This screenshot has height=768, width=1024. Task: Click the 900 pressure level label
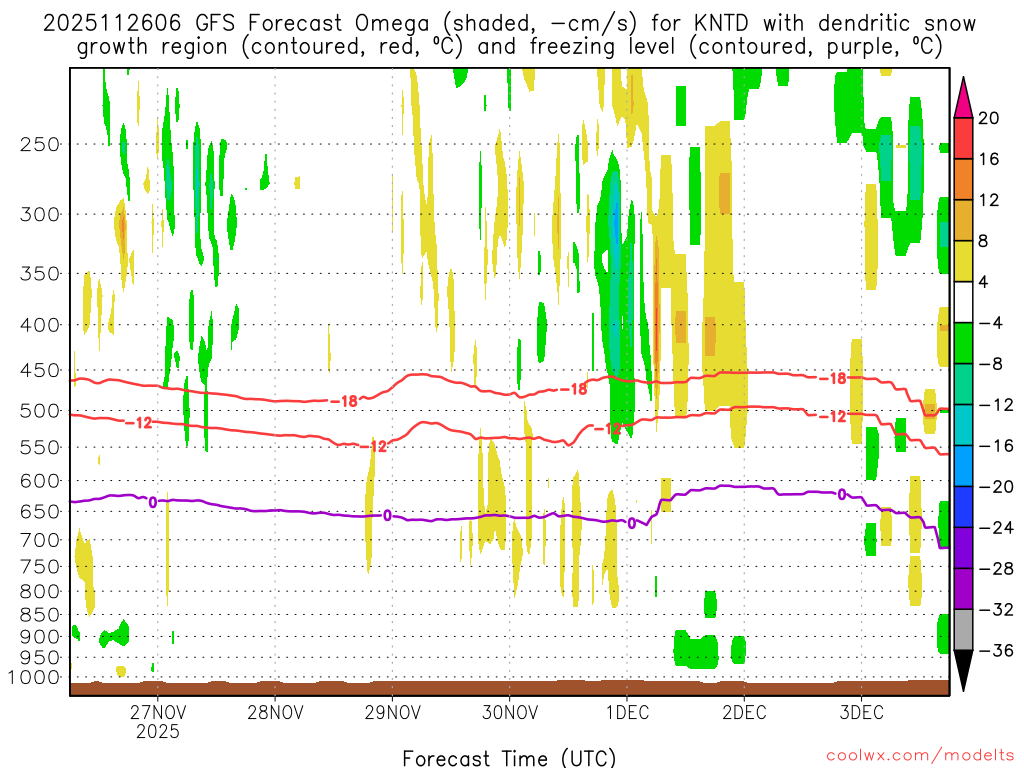coord(40,637)
